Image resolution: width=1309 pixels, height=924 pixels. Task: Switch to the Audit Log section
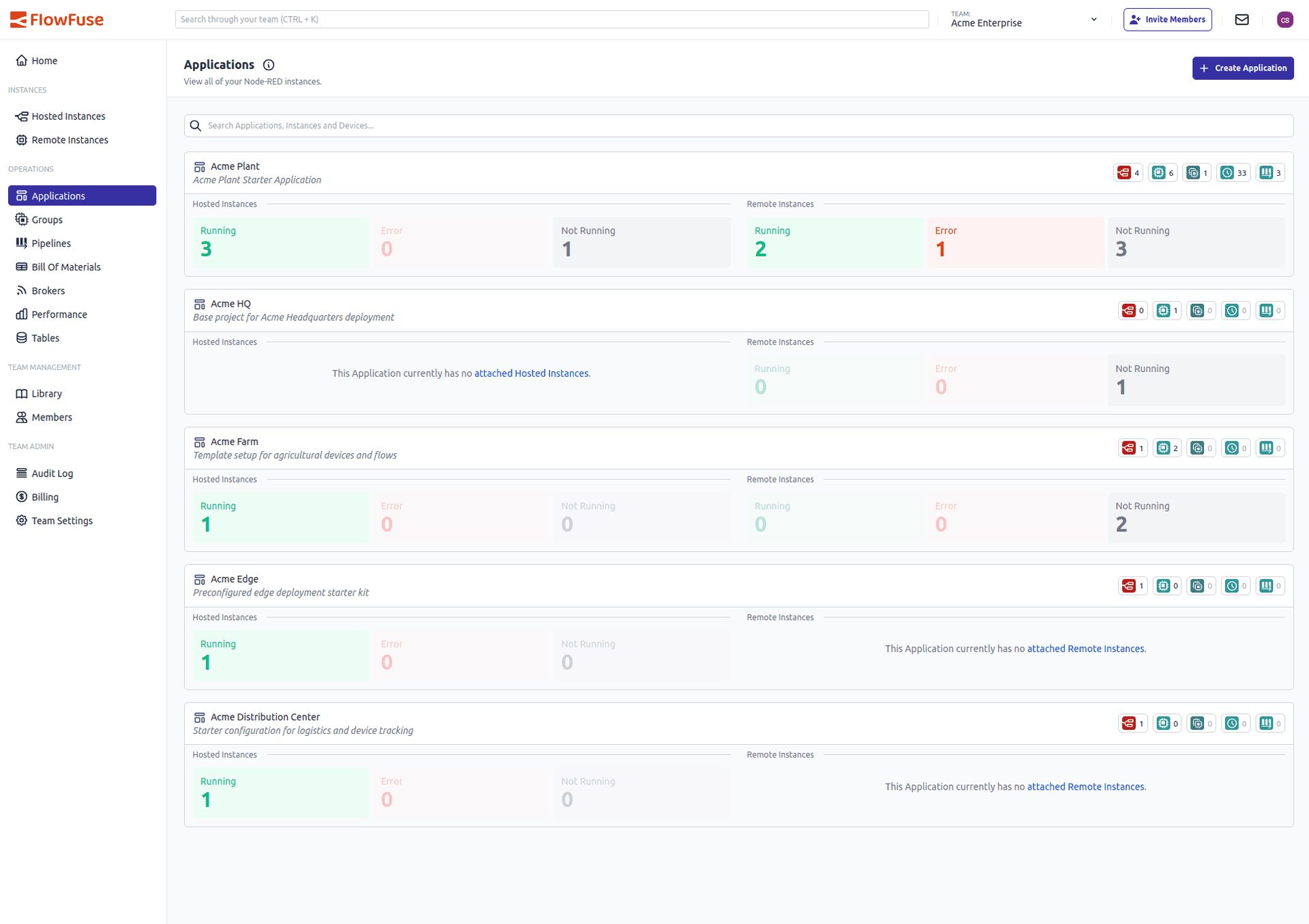[x=52, y=473]
